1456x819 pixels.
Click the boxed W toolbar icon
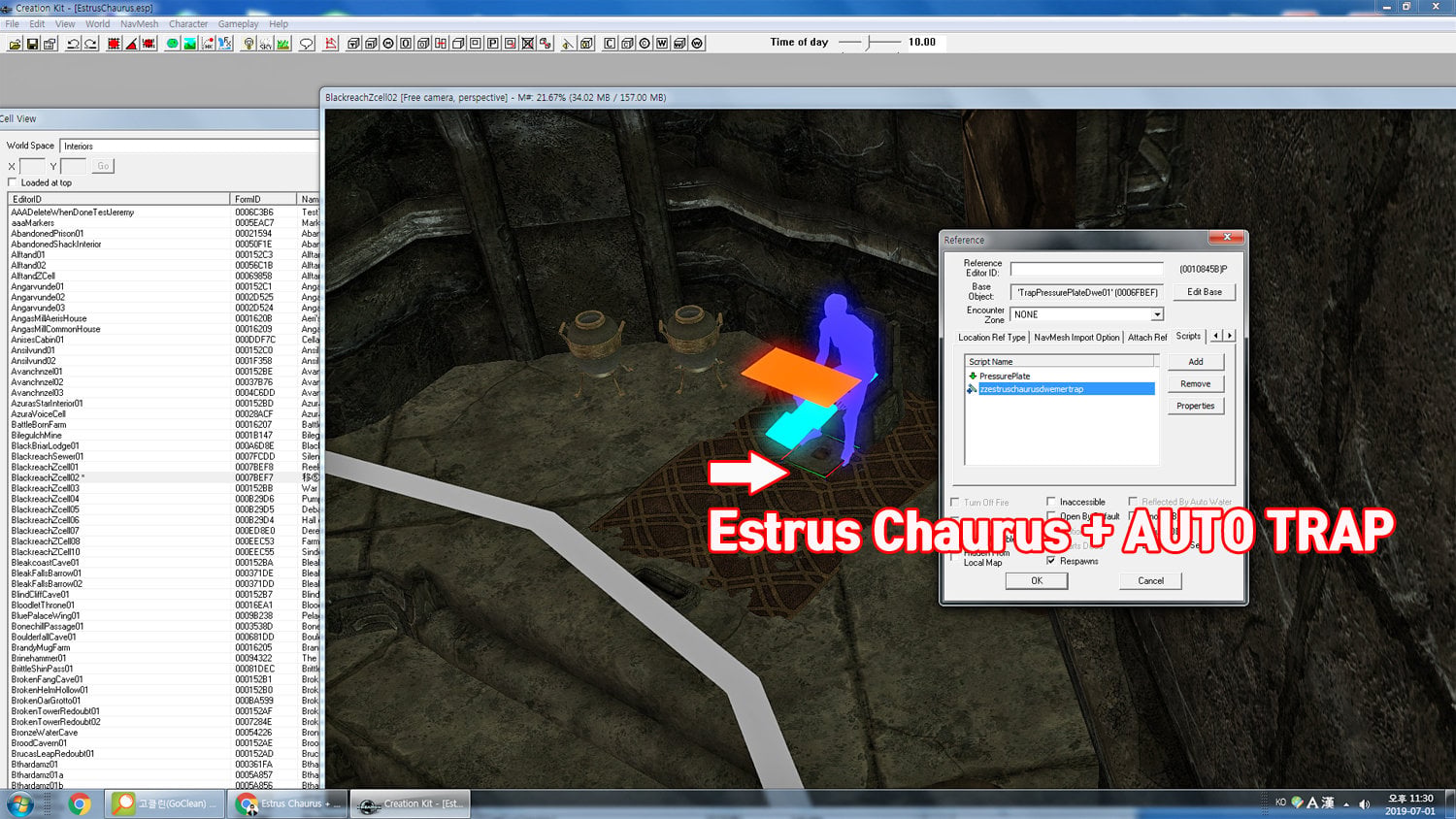662,44
